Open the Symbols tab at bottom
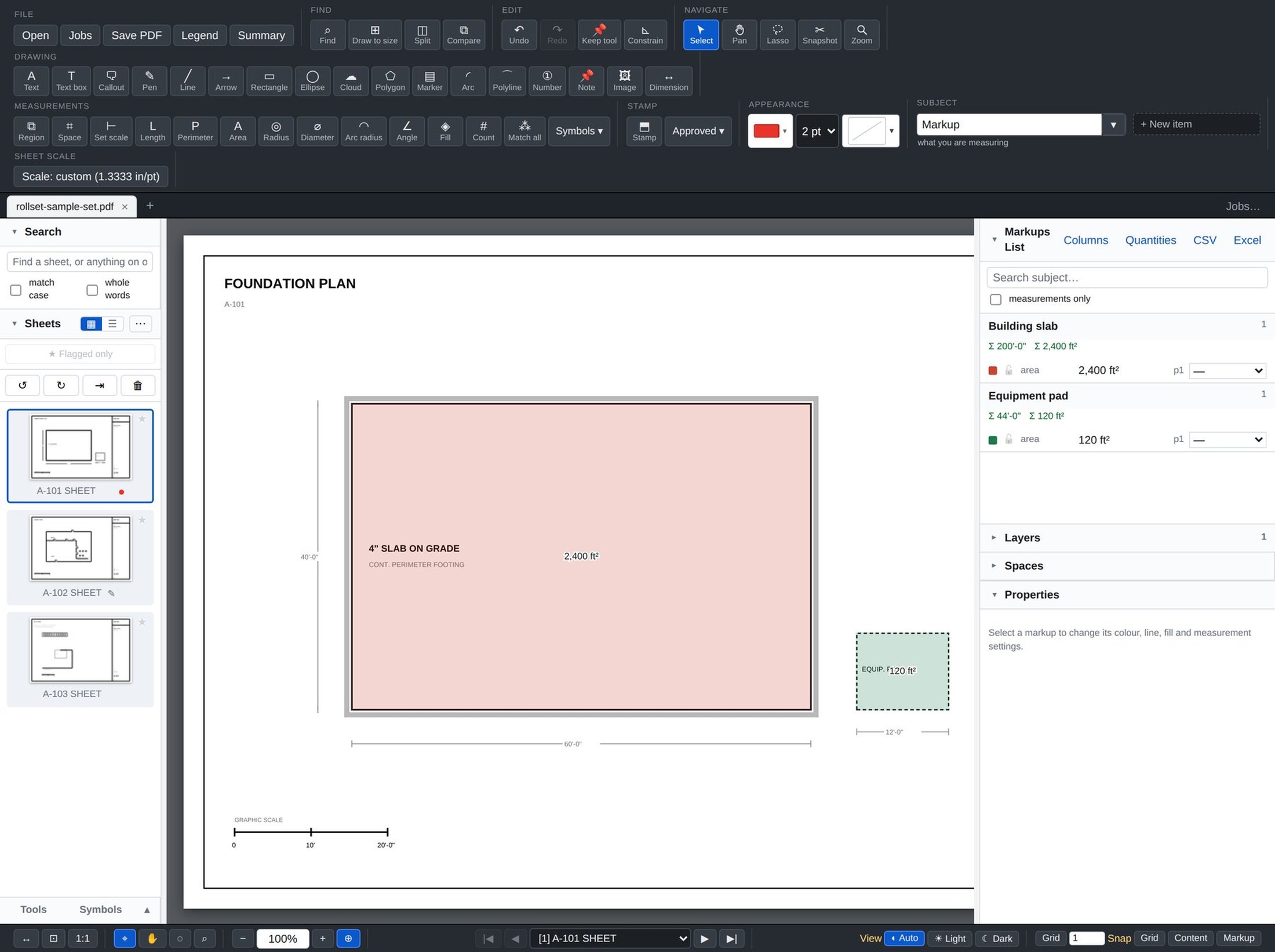This screenshot has width=1275, height=952. 100,909
